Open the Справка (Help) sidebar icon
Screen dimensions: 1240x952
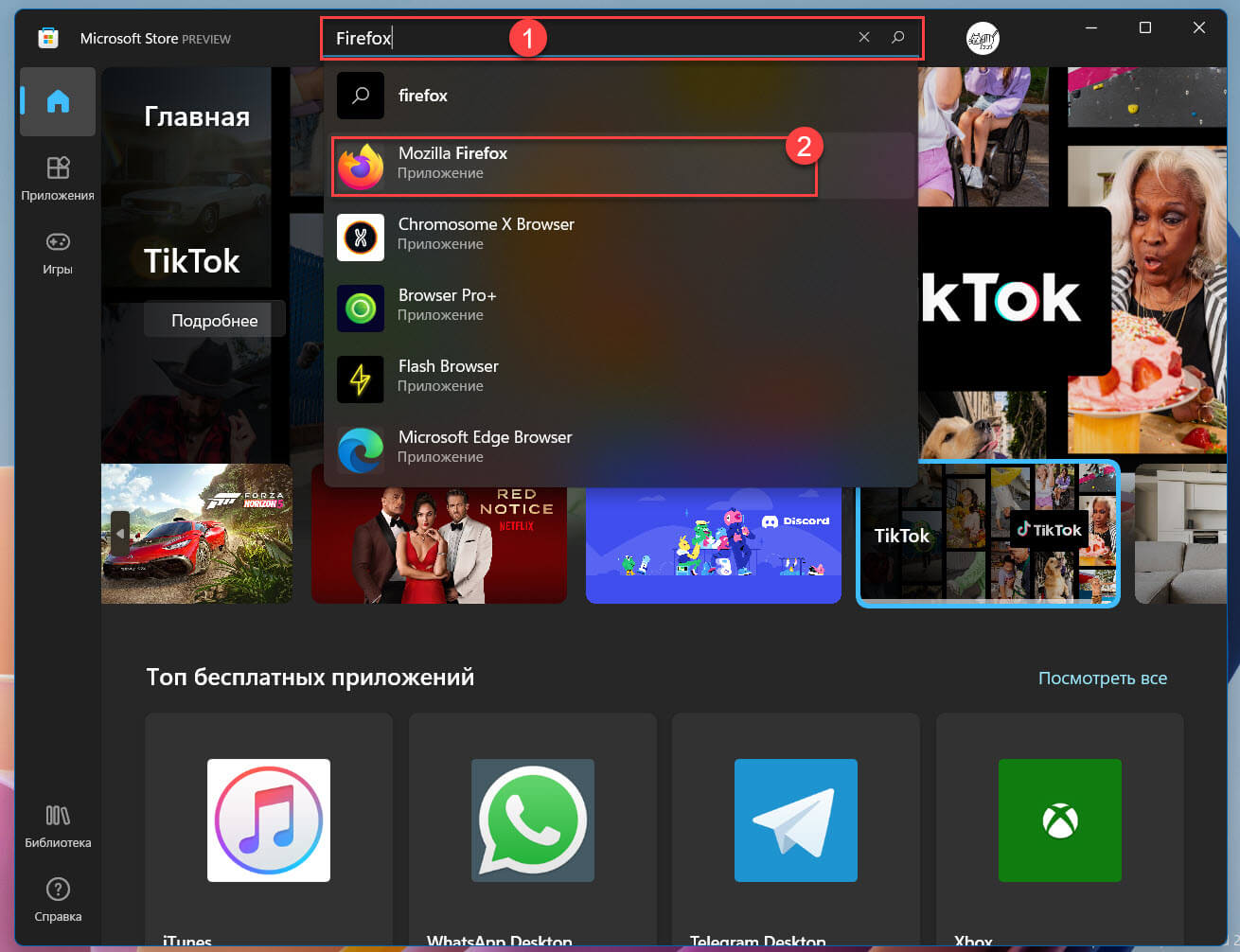[58, 900]
